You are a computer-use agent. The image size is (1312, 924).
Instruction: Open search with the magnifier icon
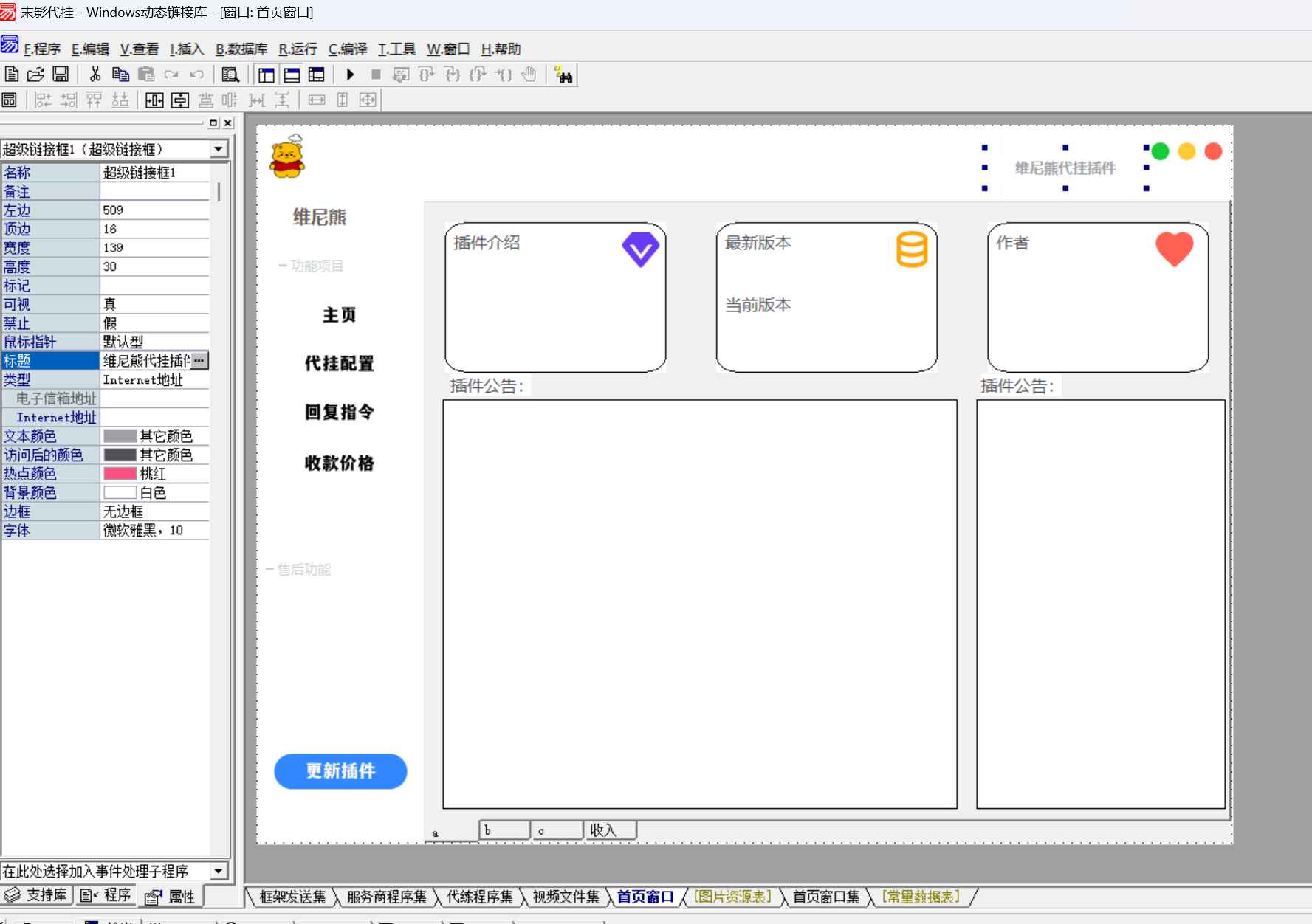(x=230, y=74)
